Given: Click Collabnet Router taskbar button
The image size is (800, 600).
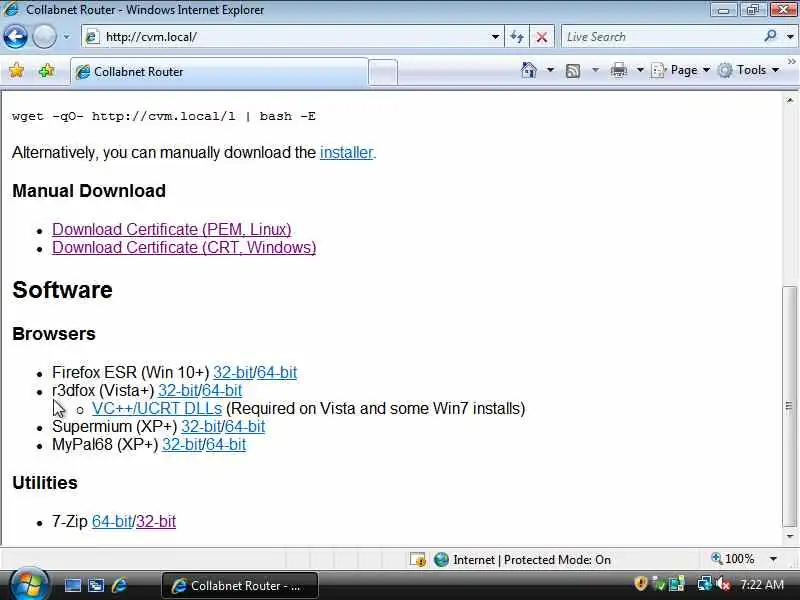Looking at the screenshot, I should [x=240, y=585].
